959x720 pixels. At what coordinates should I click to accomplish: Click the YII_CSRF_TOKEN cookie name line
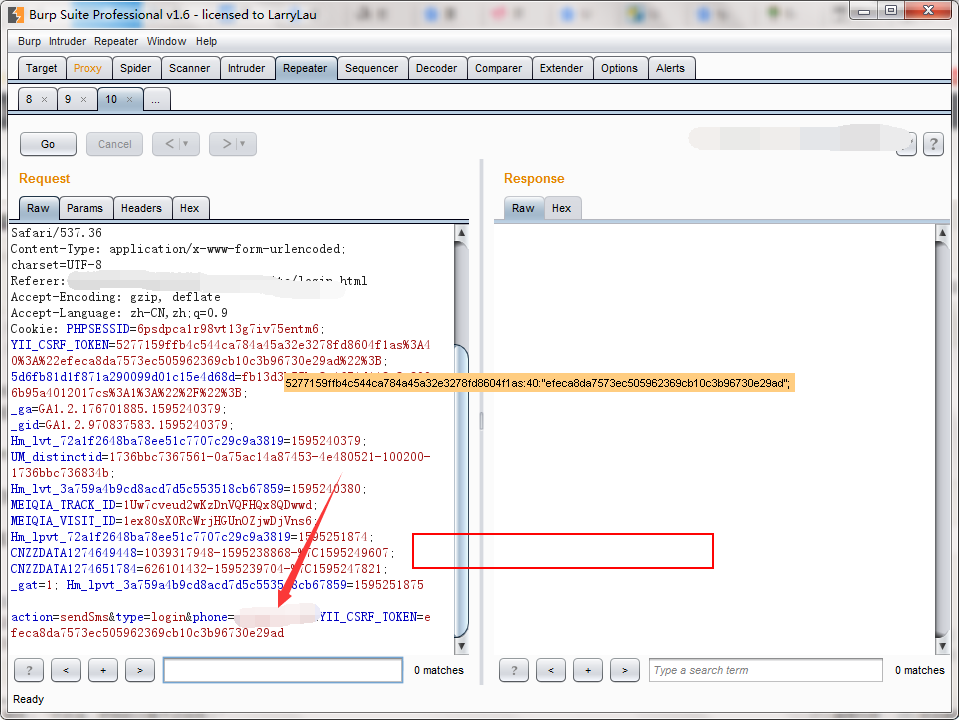pyautogui.click(x=60, y=345)
